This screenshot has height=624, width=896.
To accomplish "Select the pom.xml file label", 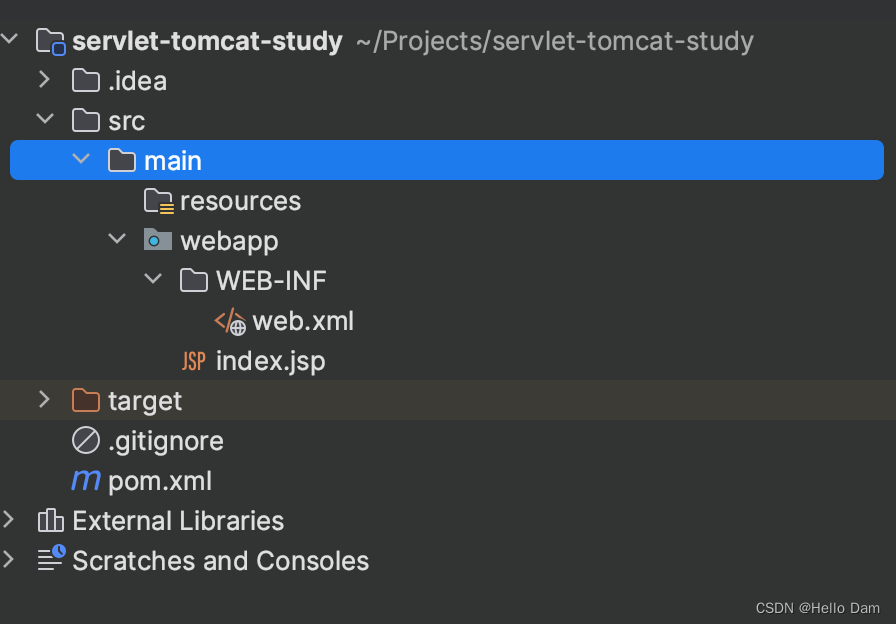I will coord(160,481).
